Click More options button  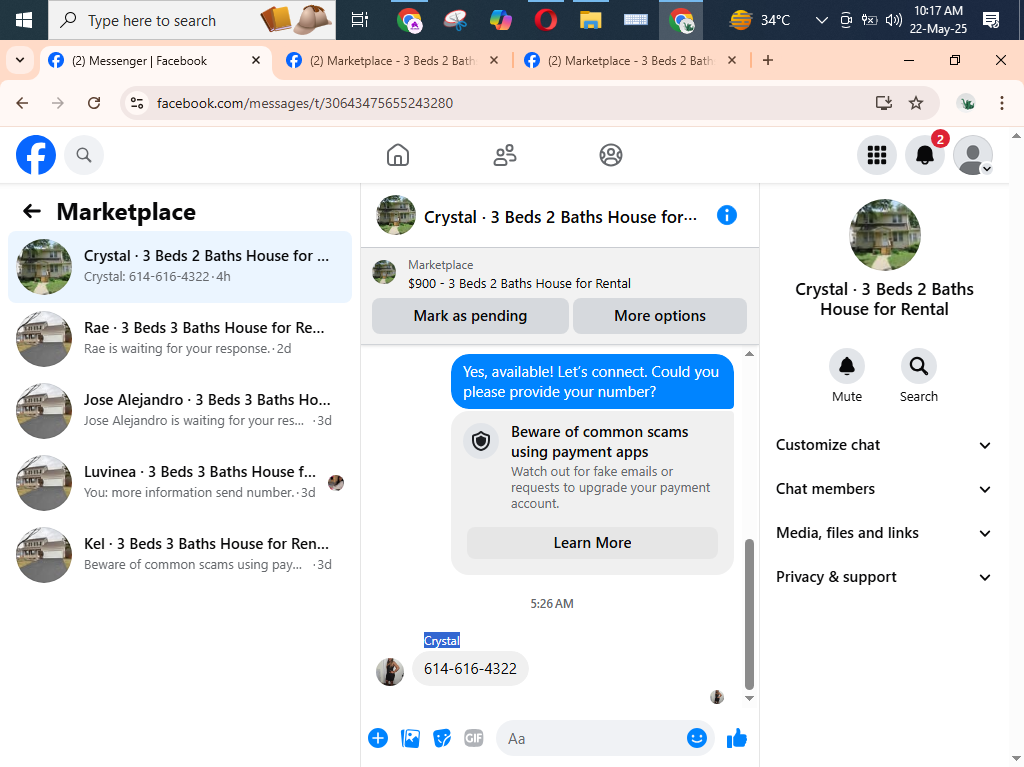pyautogui.click(x=660, y=316)
